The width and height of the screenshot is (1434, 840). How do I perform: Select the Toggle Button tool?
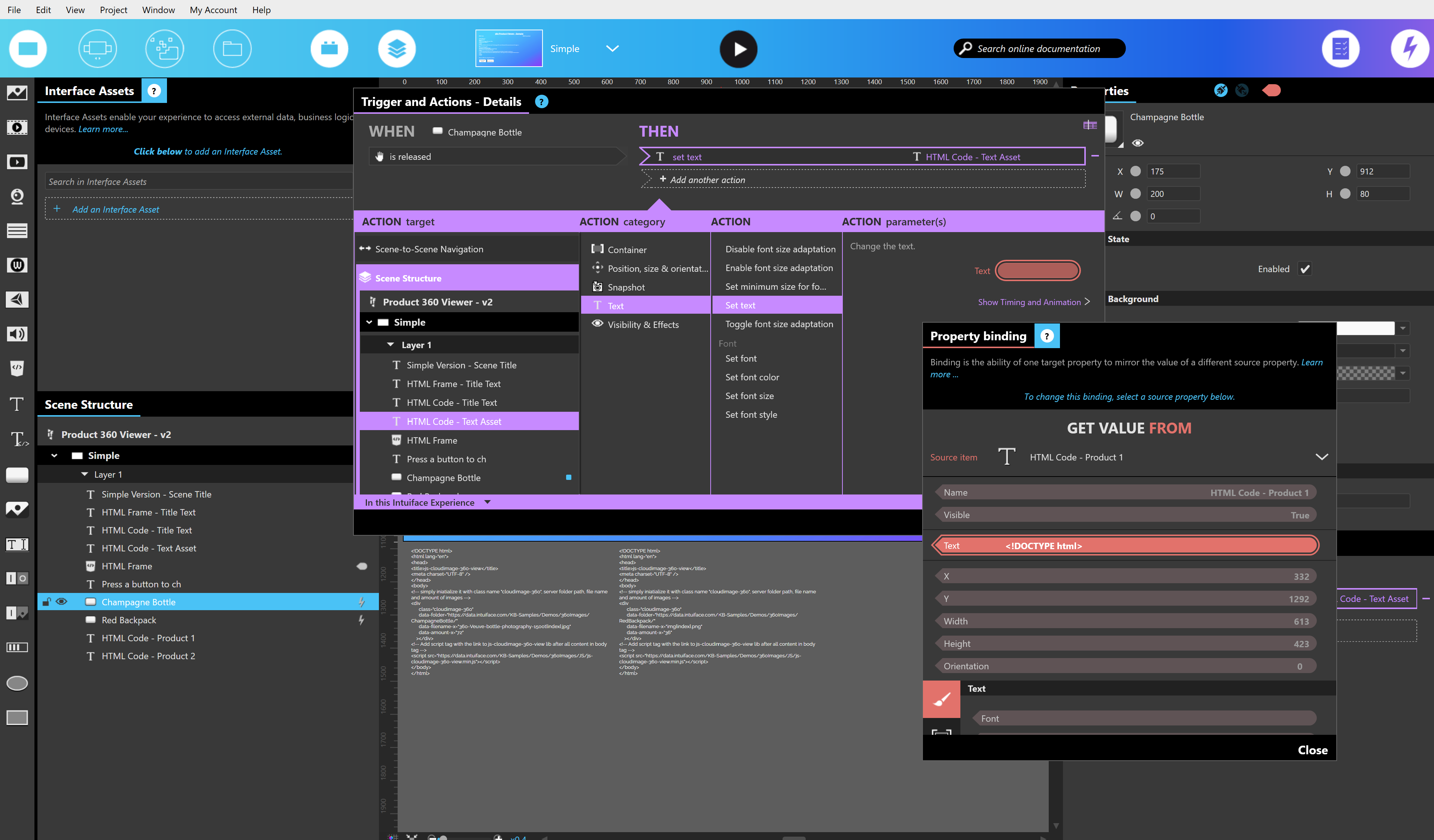pyautogui.click(x=17, y=578)
